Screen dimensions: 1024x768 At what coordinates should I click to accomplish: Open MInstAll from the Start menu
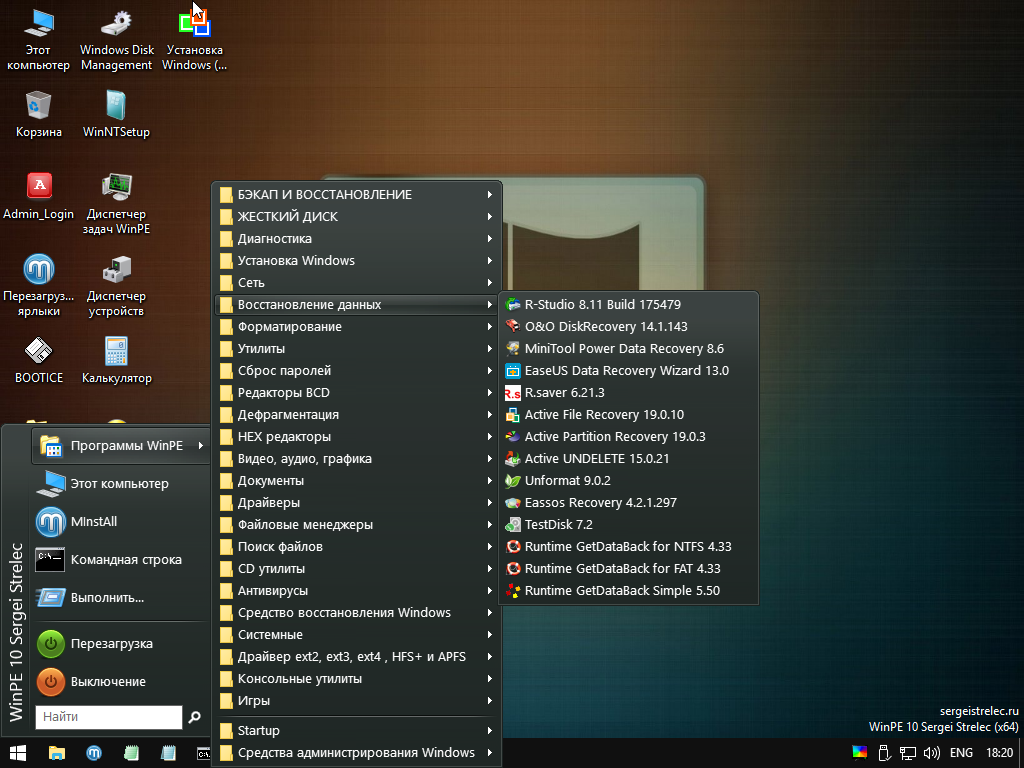coord(121,521)
